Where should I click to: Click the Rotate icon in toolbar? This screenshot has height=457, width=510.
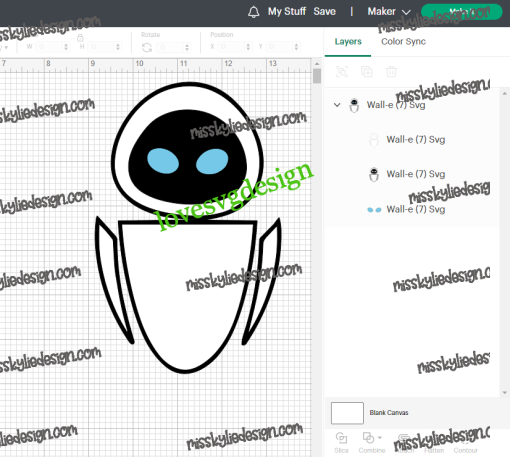coord(147,48)
